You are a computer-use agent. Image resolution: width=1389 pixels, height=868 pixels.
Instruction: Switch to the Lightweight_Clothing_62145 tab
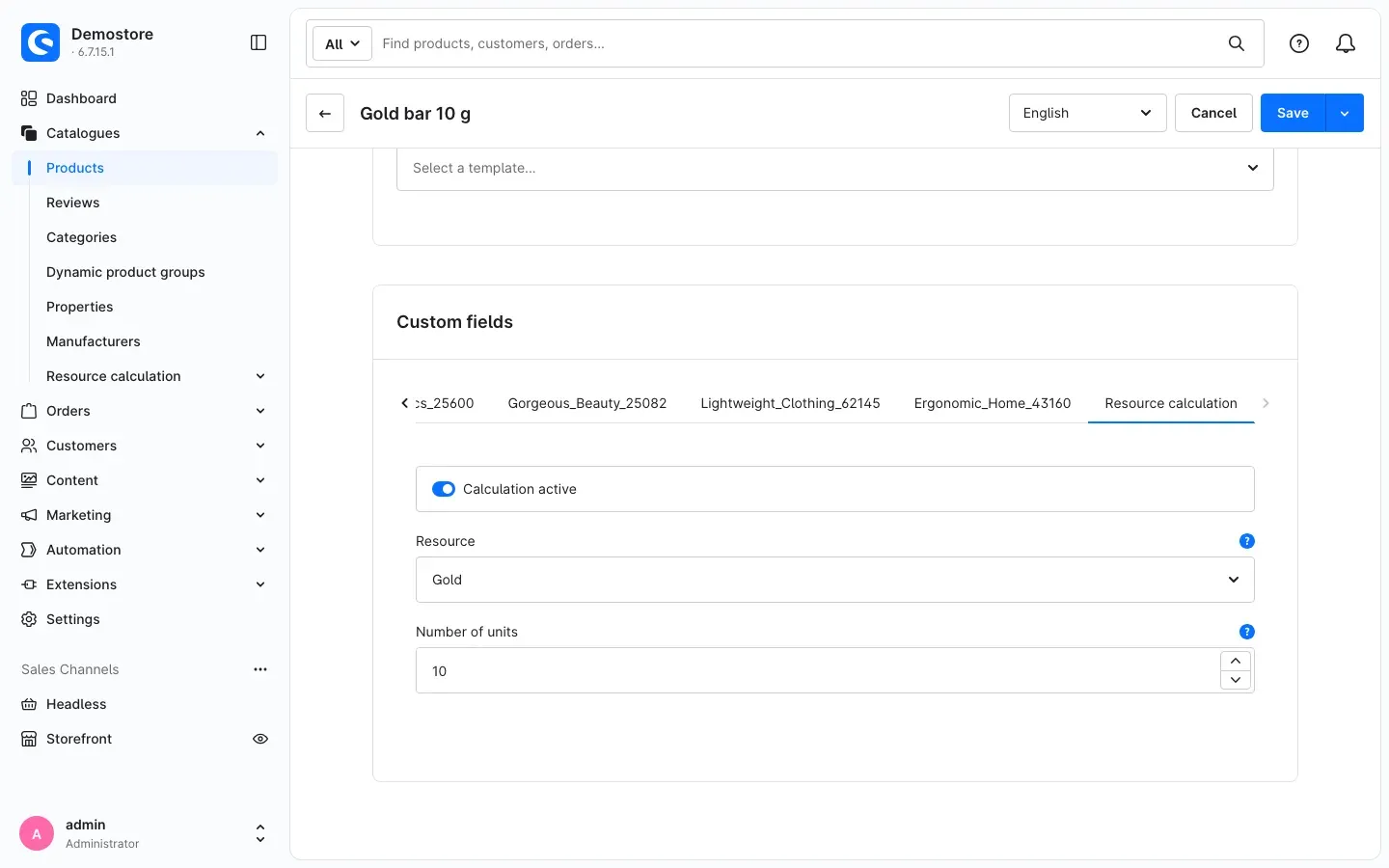[x=790, y=403]
